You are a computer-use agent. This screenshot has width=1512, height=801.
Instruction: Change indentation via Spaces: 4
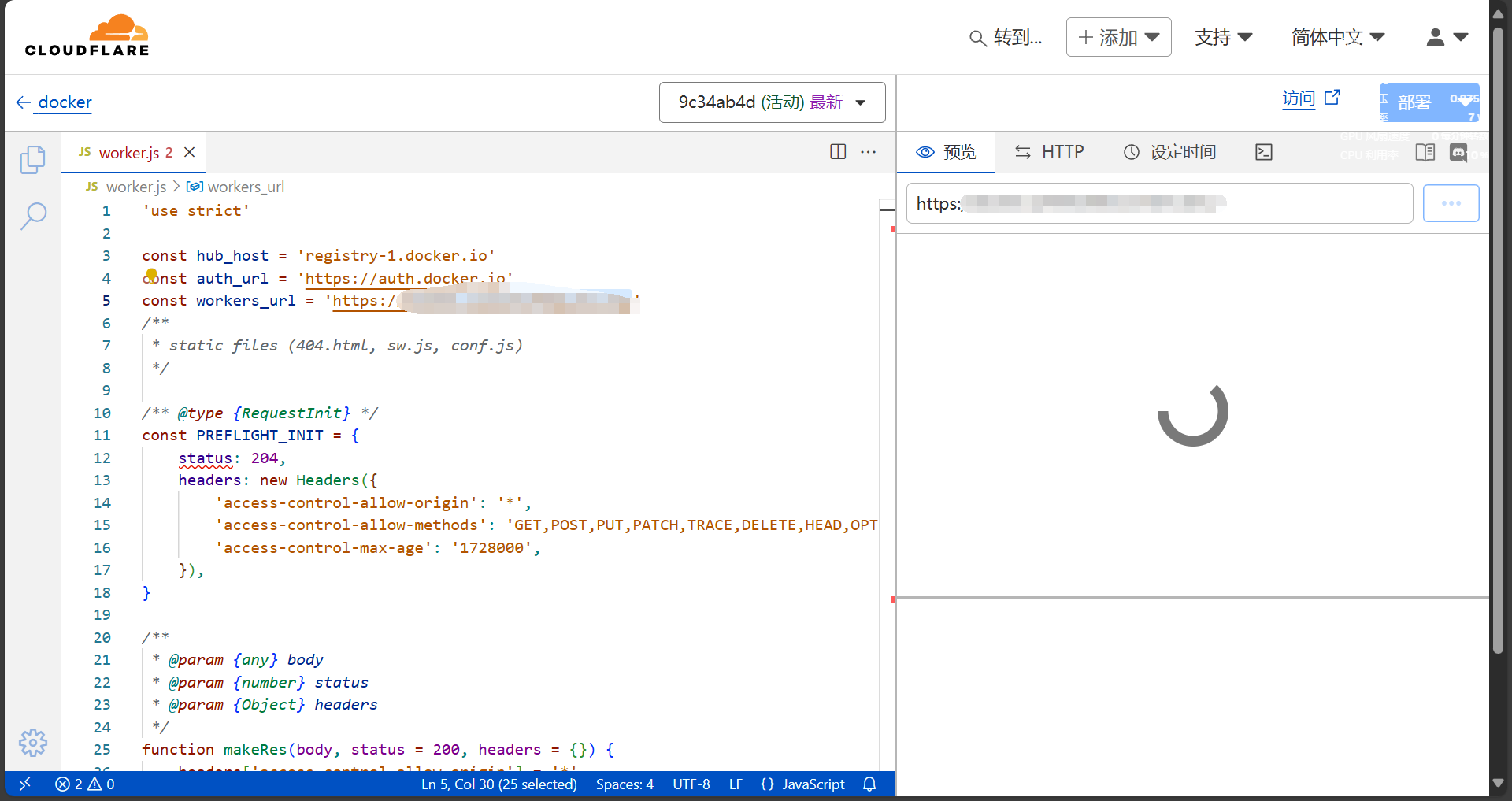(624, 784)
